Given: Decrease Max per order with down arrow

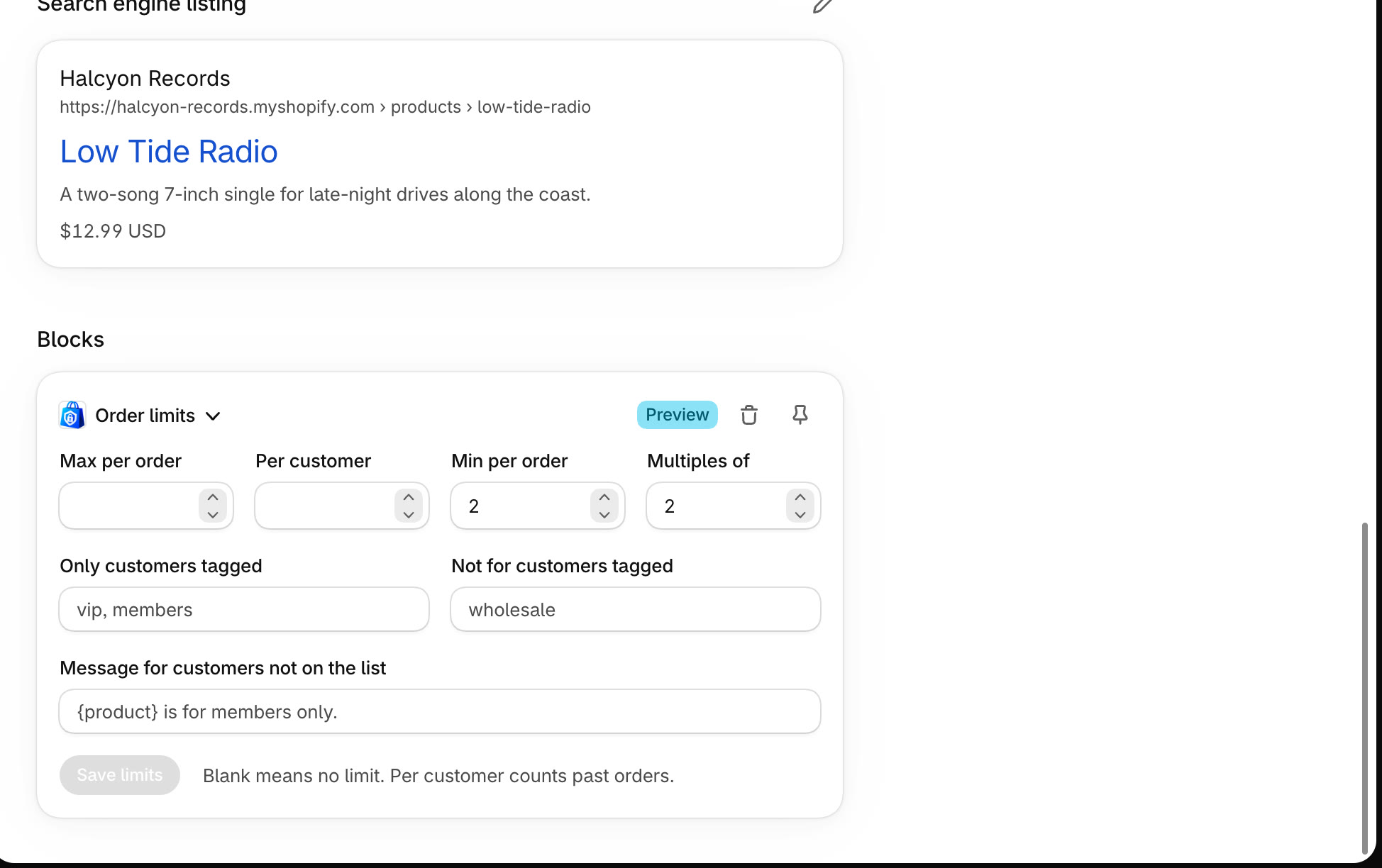Looking at the screenshot, I should 213,515.
